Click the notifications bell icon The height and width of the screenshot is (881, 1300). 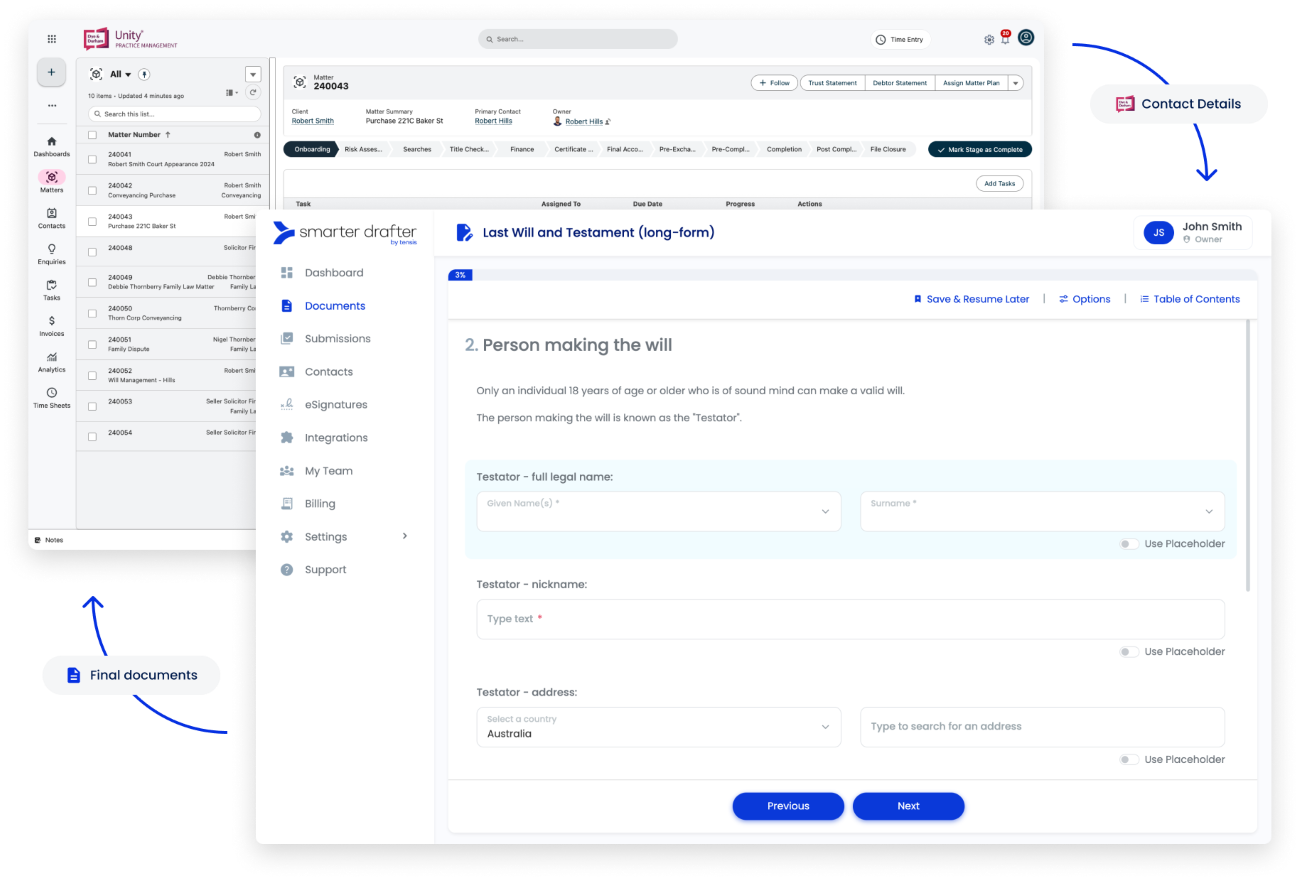[1005, 40]
